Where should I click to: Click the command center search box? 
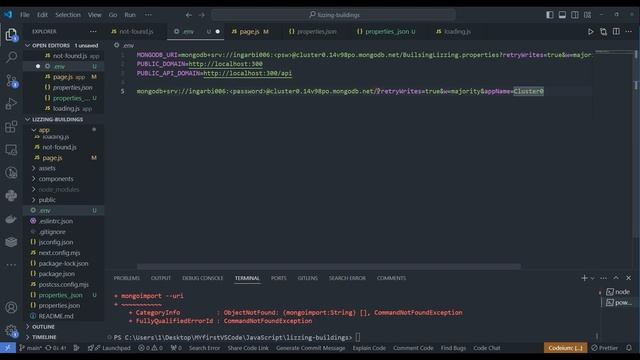point(333,15)
